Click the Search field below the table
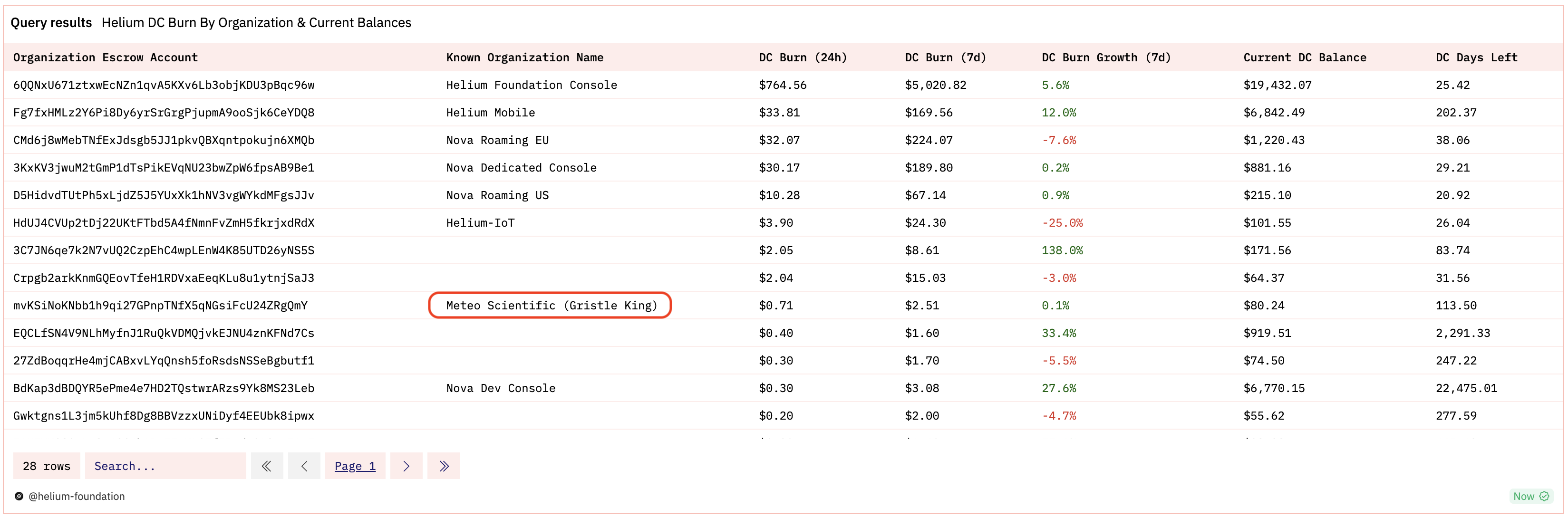 (x=165, y=466)
